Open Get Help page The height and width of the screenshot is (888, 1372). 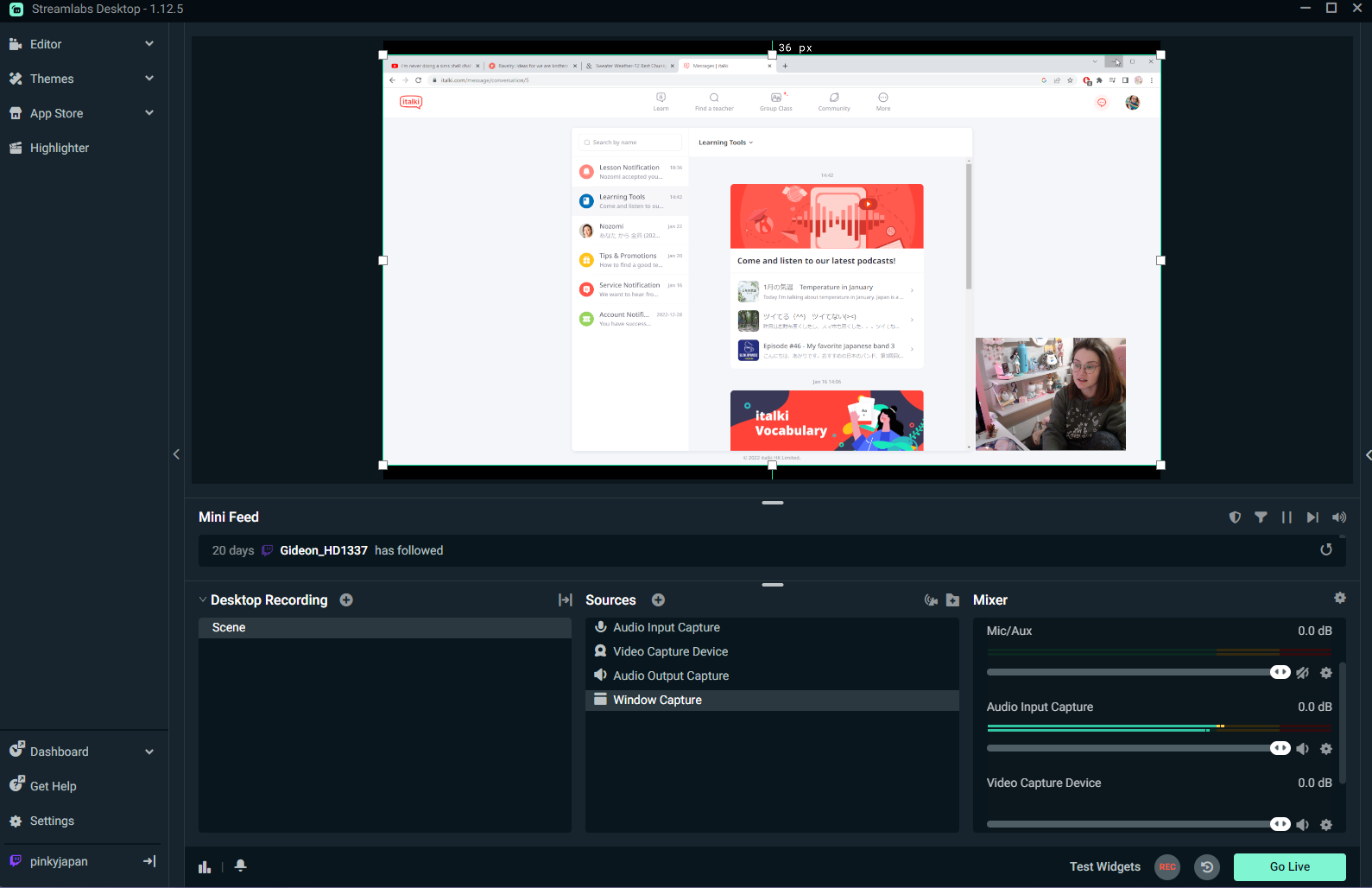pos(54,786)
